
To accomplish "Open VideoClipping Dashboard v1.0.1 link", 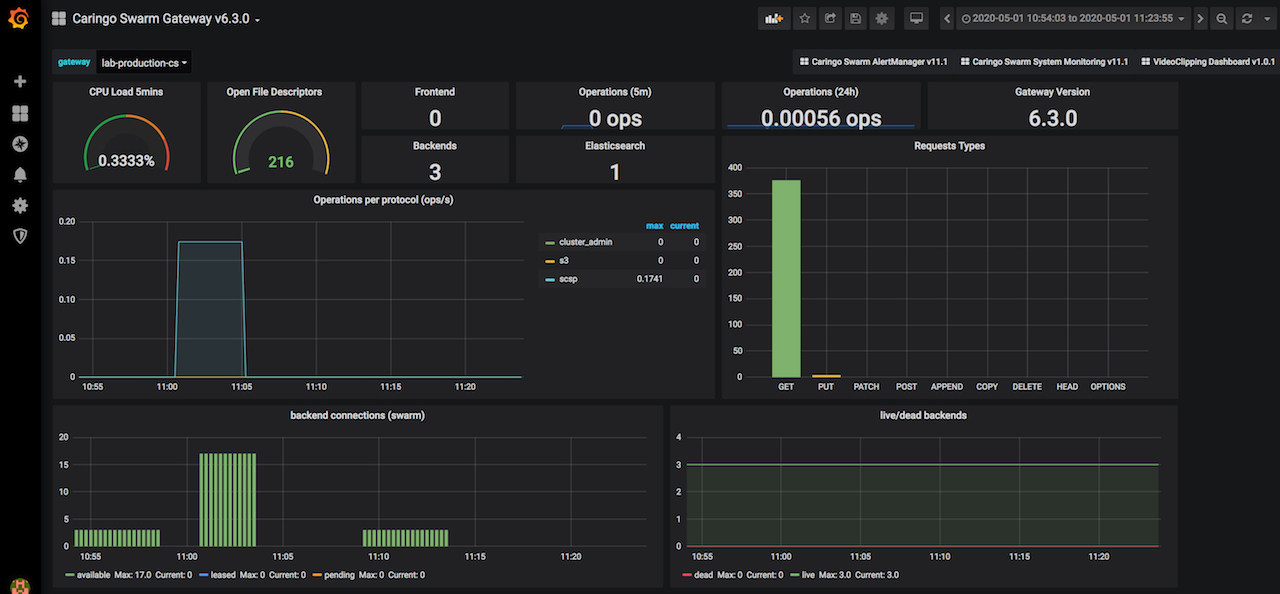I will [x=1207, y=62].
